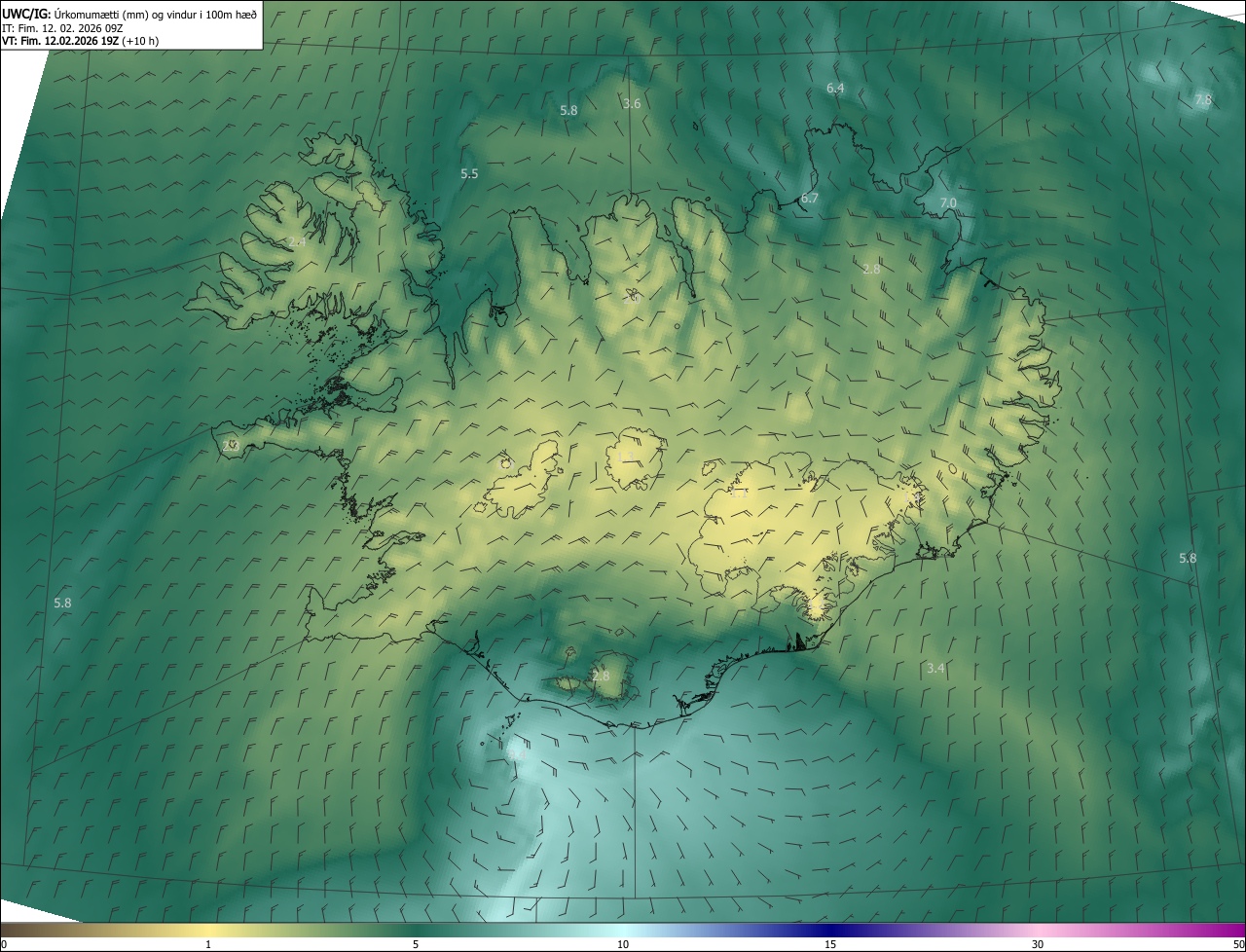
Task: Click the 0 tick on the colour scale
Action: [3, 945]
